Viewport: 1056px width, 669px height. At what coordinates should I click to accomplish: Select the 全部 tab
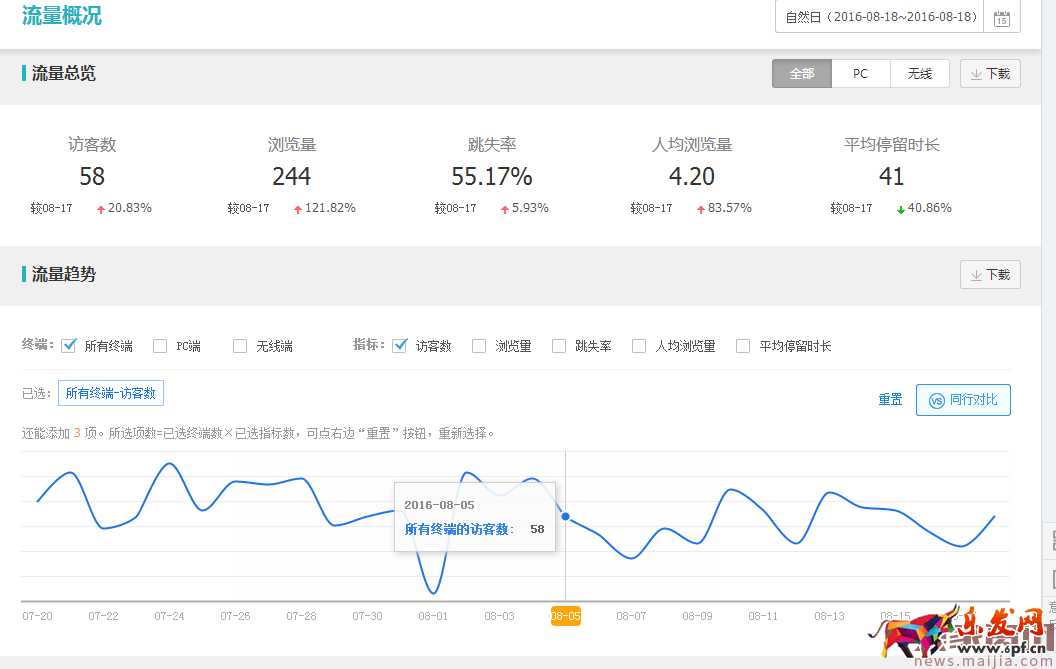pyautogui.click(x=801, y=74)
